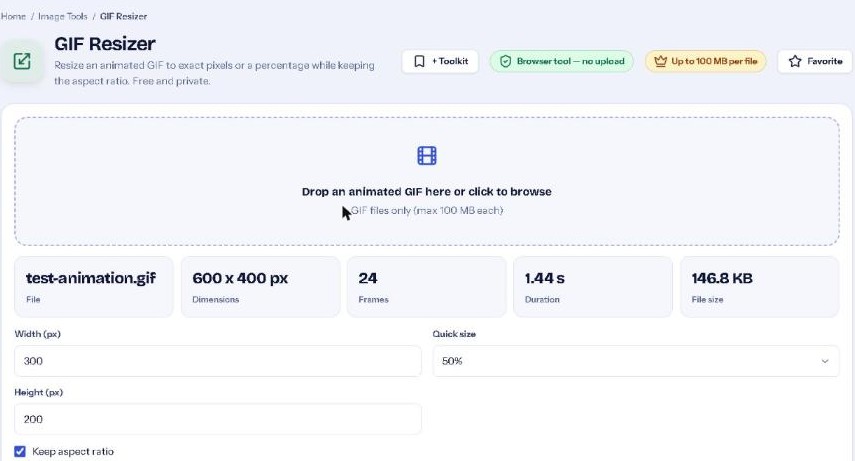Click the 1.44 s duration value

pos(545,278)
